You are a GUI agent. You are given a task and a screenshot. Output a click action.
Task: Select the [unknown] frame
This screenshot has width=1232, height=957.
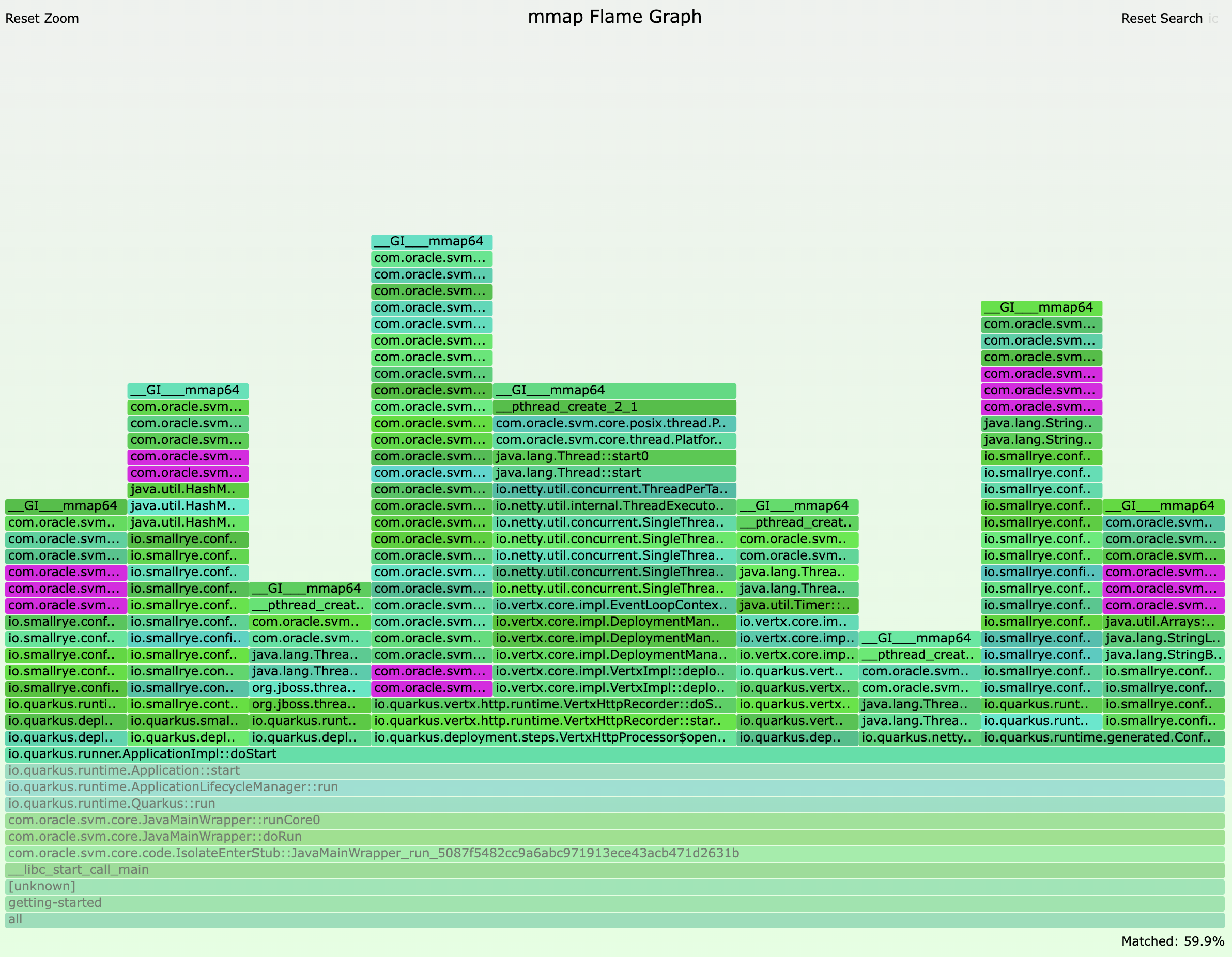pyautogui.click(x=615, y=887)
